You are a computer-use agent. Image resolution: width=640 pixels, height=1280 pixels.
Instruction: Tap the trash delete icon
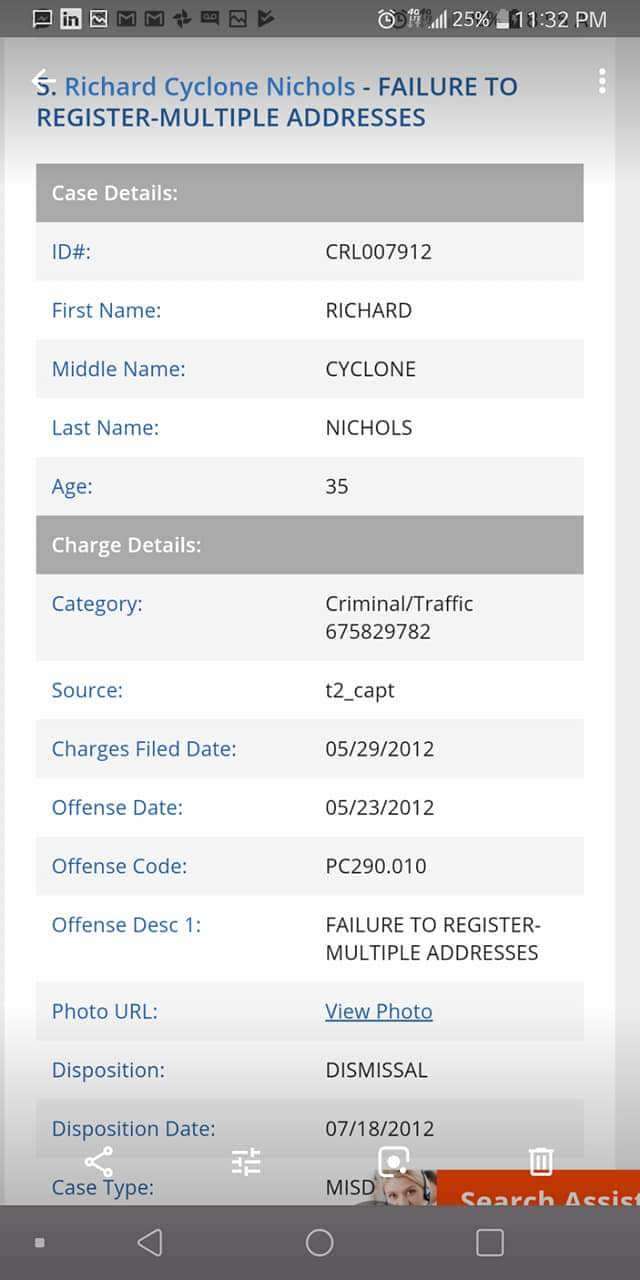tap(540, 1161)
